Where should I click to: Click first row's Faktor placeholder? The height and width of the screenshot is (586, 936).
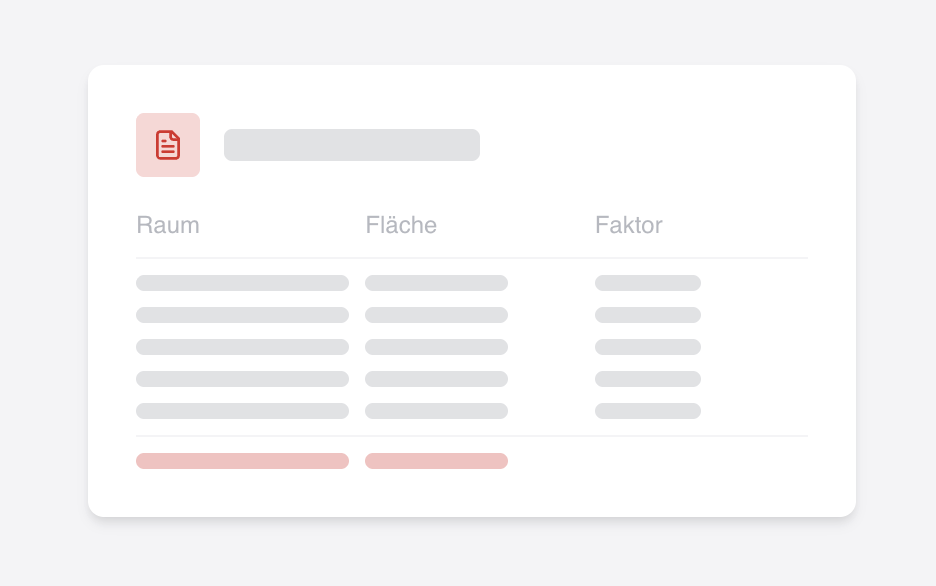point(647,283)
